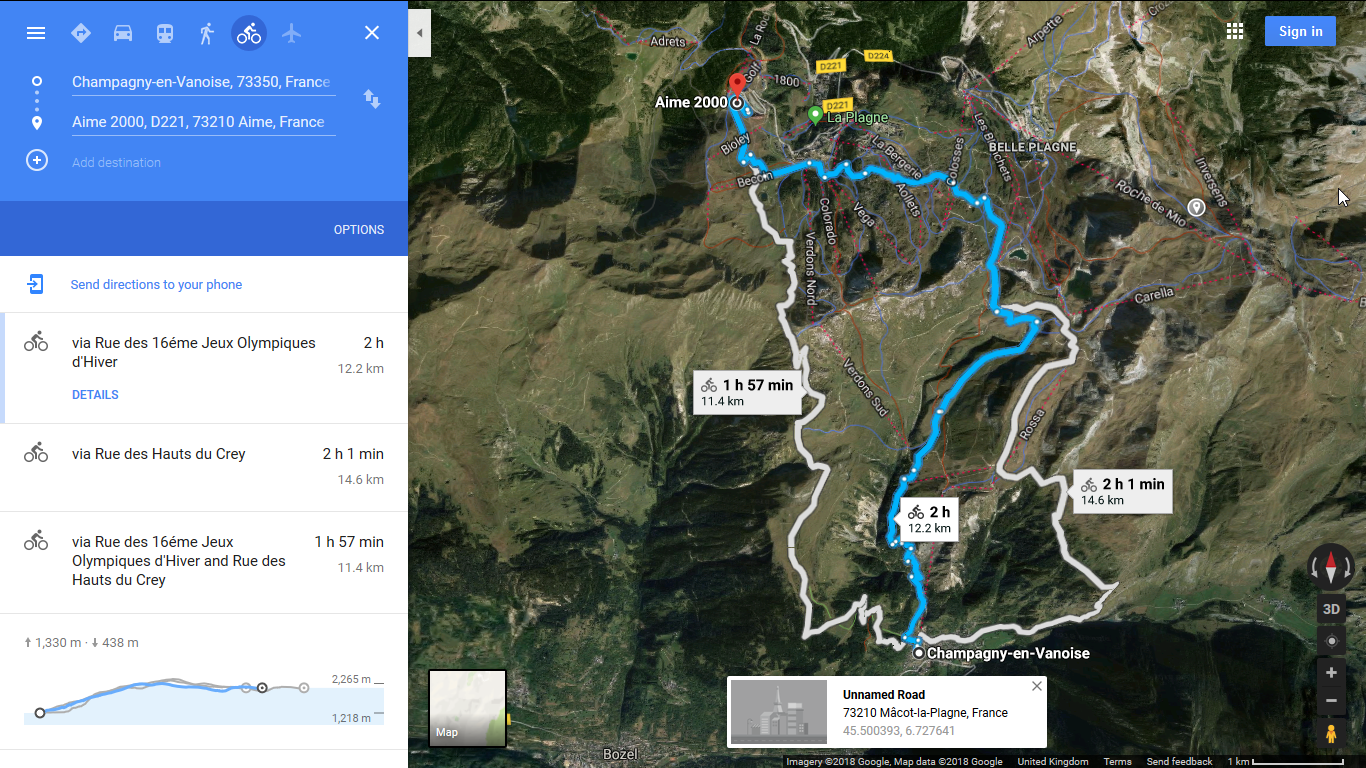1366x768 pixels.
Task: Reset map compass to north
Action: [x=1331, y=567]
